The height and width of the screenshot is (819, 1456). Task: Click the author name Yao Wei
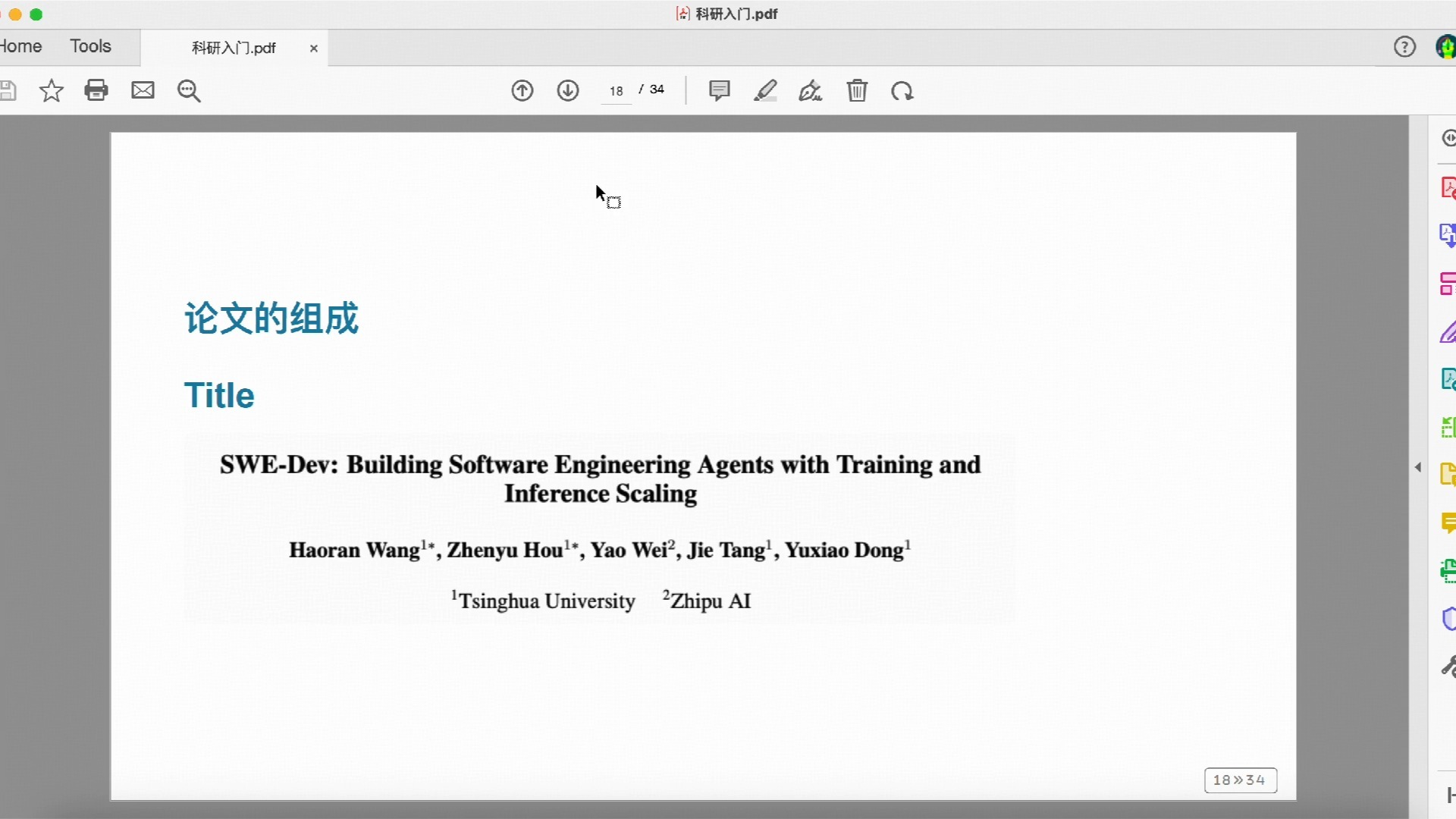point(629,551)
